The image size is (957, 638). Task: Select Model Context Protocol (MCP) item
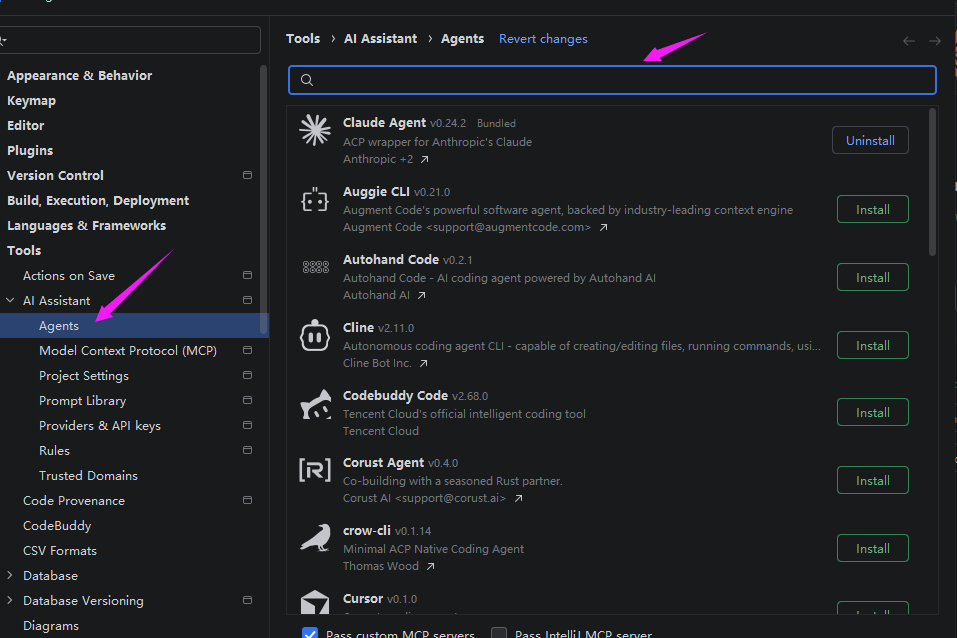pos(128,350)
